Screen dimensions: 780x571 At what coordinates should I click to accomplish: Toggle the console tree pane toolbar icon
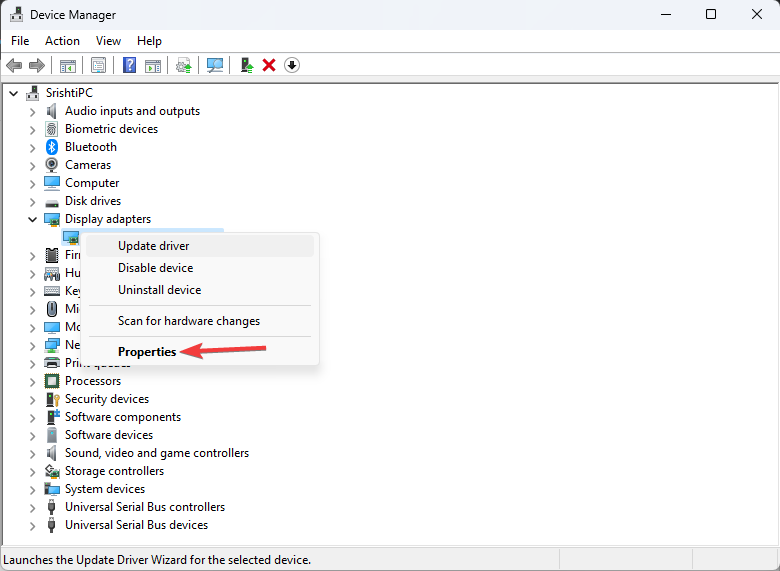click(68, 65)
